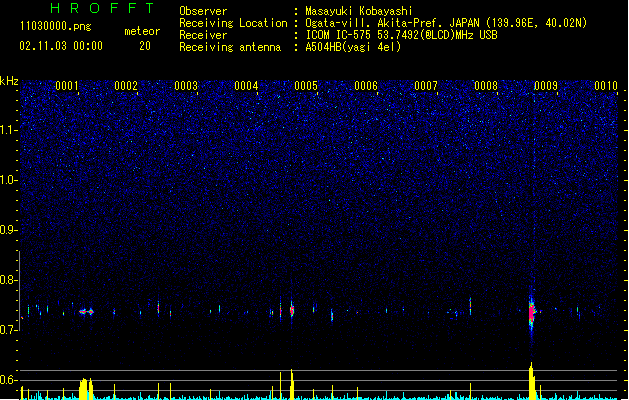This screenshot has height=400, width=629.
Task: Click time marker 0005
Action: [306, 86]
